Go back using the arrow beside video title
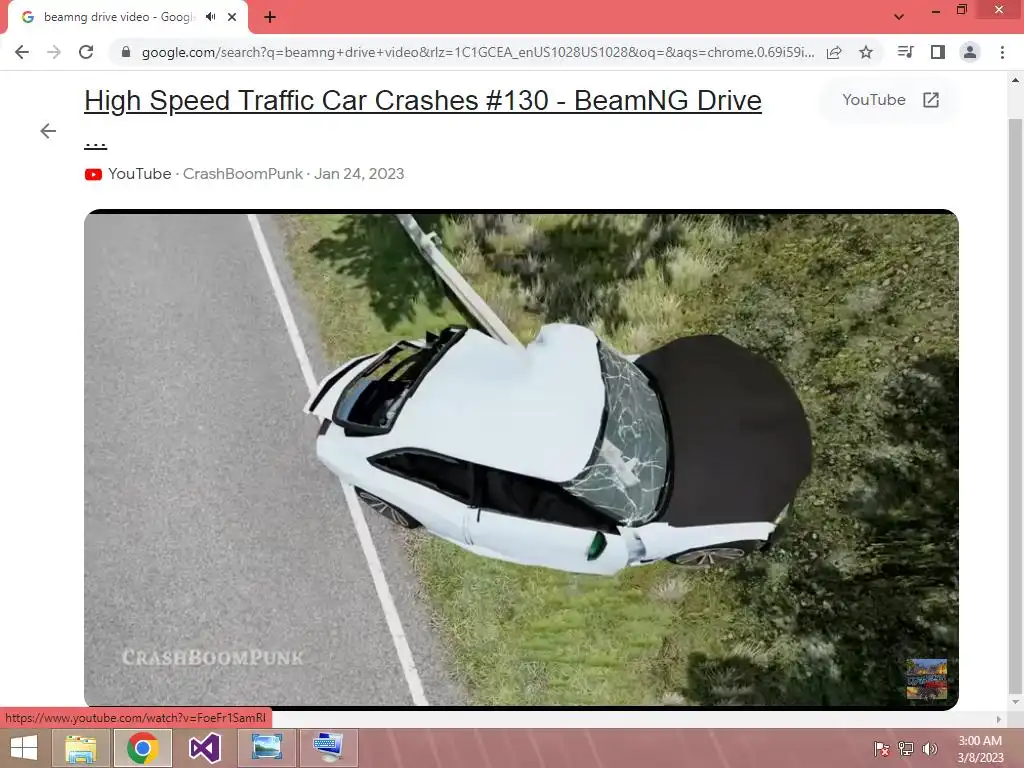Viewport: 1024px width, 768px height. pyautogui.click(x=48, y=131)
